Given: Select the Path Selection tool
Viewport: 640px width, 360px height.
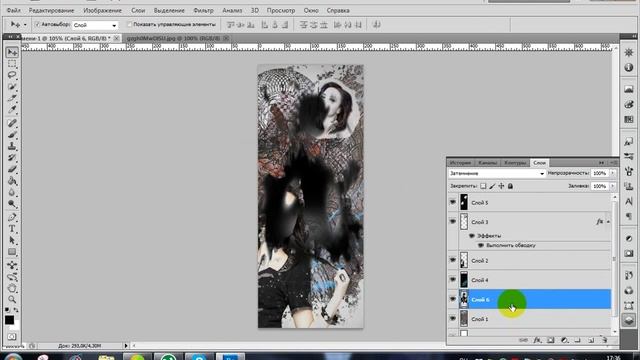Looking at the screenshot, I should tap(12, 240).
